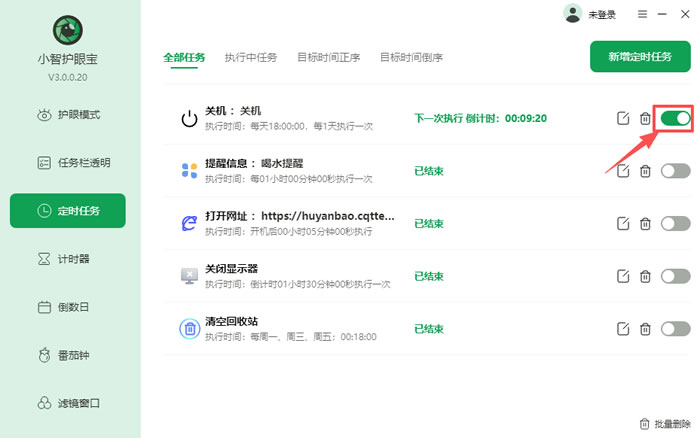700x438 pixels.
Task: Turn on the 关闭显示器 task toggle
Action: (675, 276)
